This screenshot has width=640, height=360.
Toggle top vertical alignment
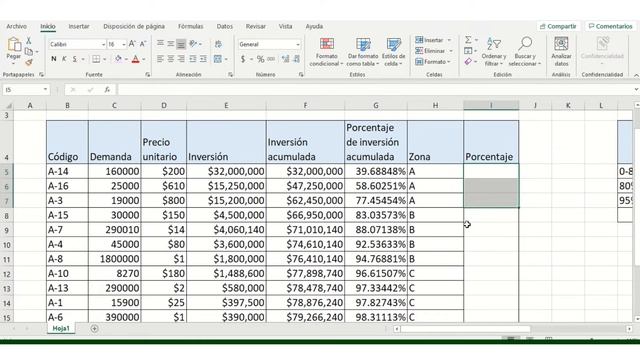(160, 43)
